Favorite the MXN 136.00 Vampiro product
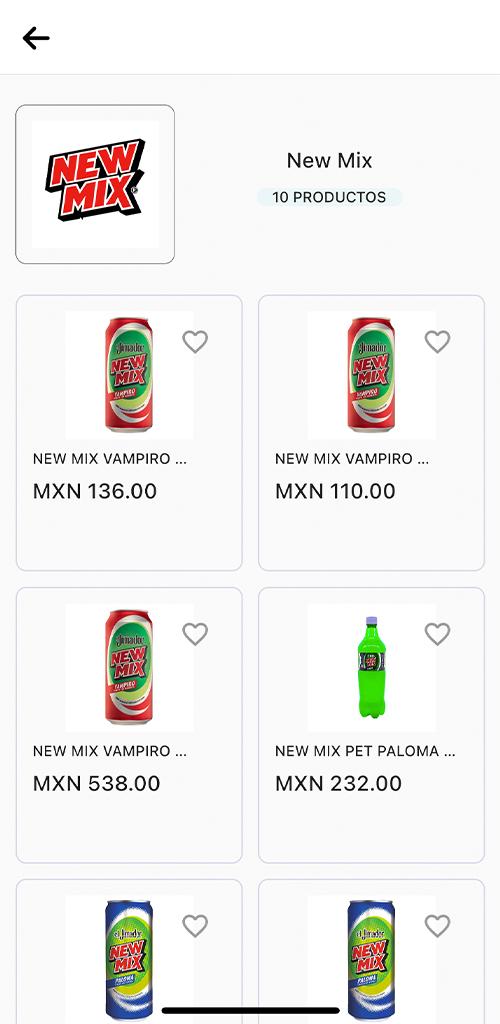This screenshot has width=500, height=1024. point(195,342)
